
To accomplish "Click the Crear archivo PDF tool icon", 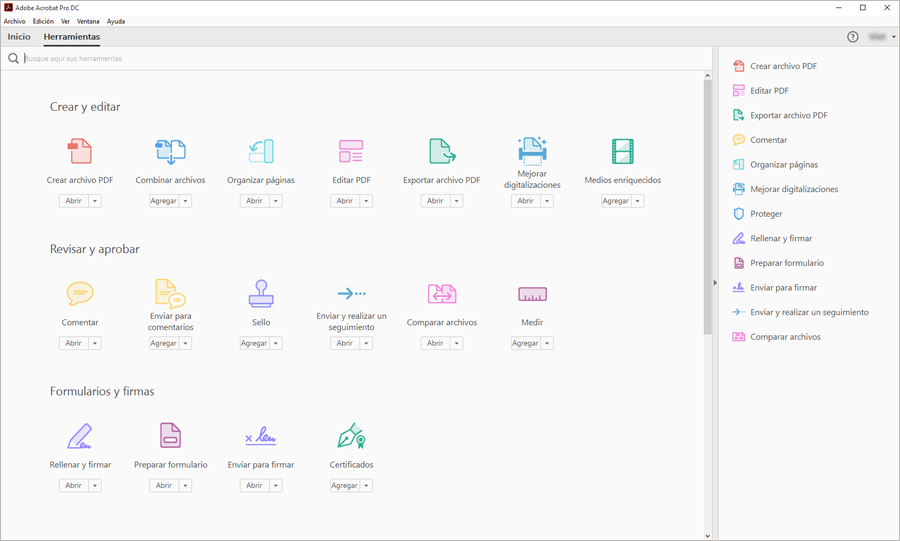I will coord(80,151).
